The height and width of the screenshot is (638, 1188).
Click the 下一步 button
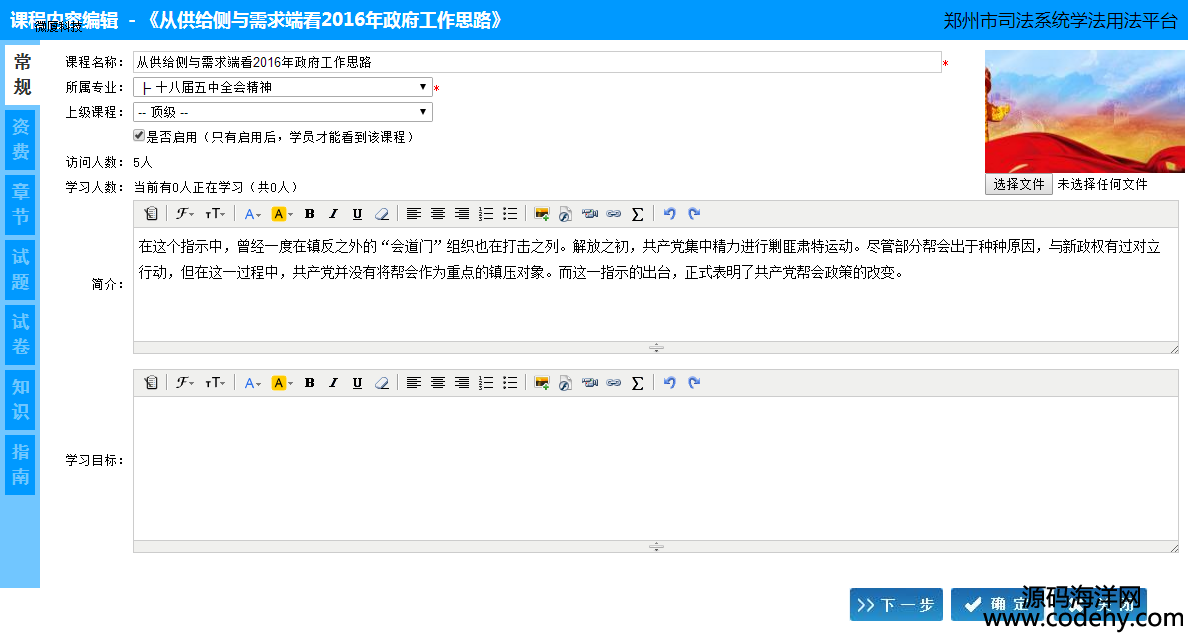click(x=896, y=605)
